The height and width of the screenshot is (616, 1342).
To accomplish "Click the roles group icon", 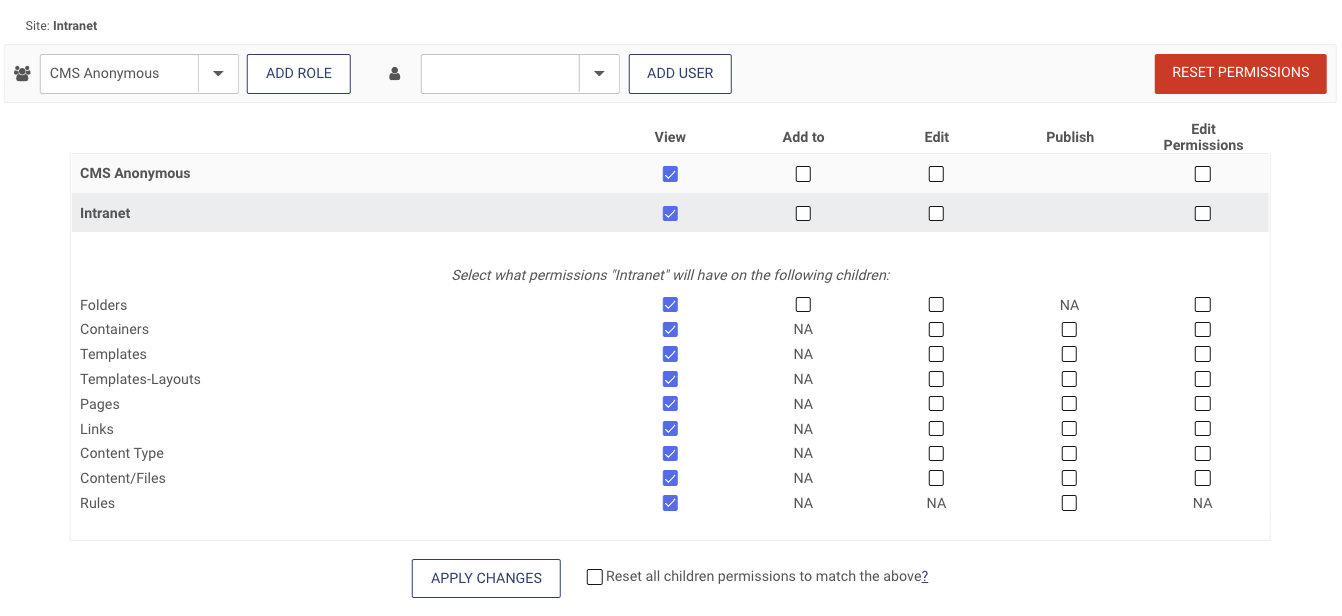I will tap(22, 72).
